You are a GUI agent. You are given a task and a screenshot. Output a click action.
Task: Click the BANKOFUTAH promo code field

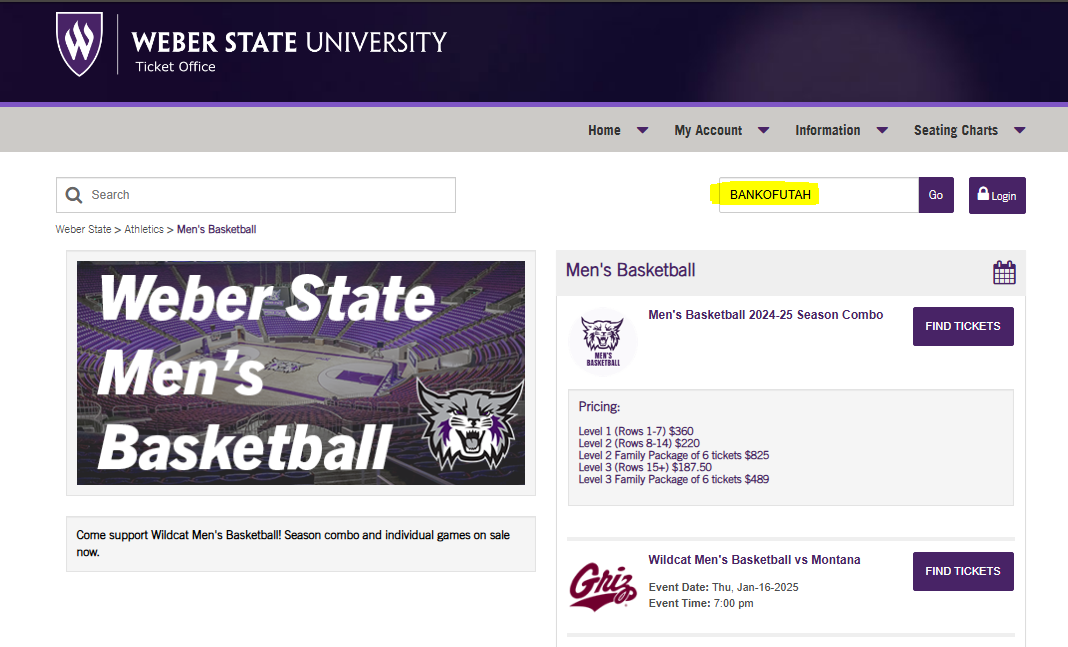tap(819, 195)
